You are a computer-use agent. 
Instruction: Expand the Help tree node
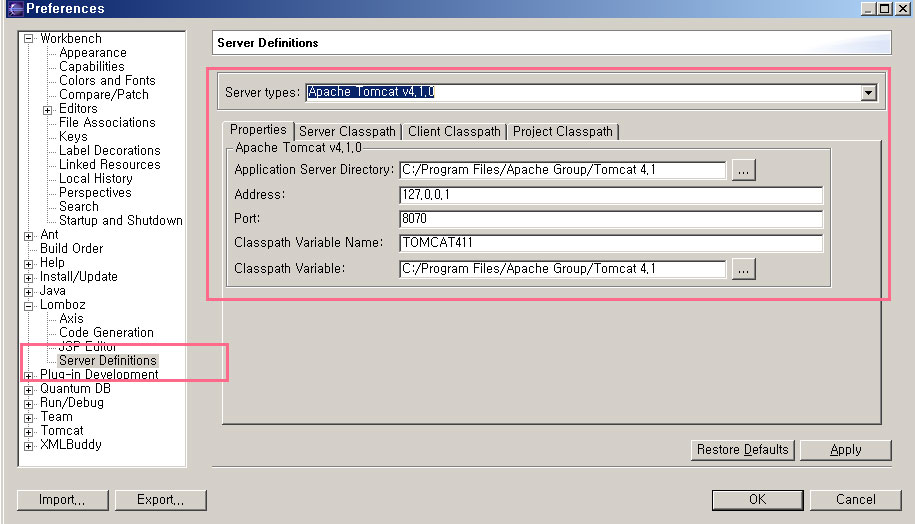tap(28, 264)
